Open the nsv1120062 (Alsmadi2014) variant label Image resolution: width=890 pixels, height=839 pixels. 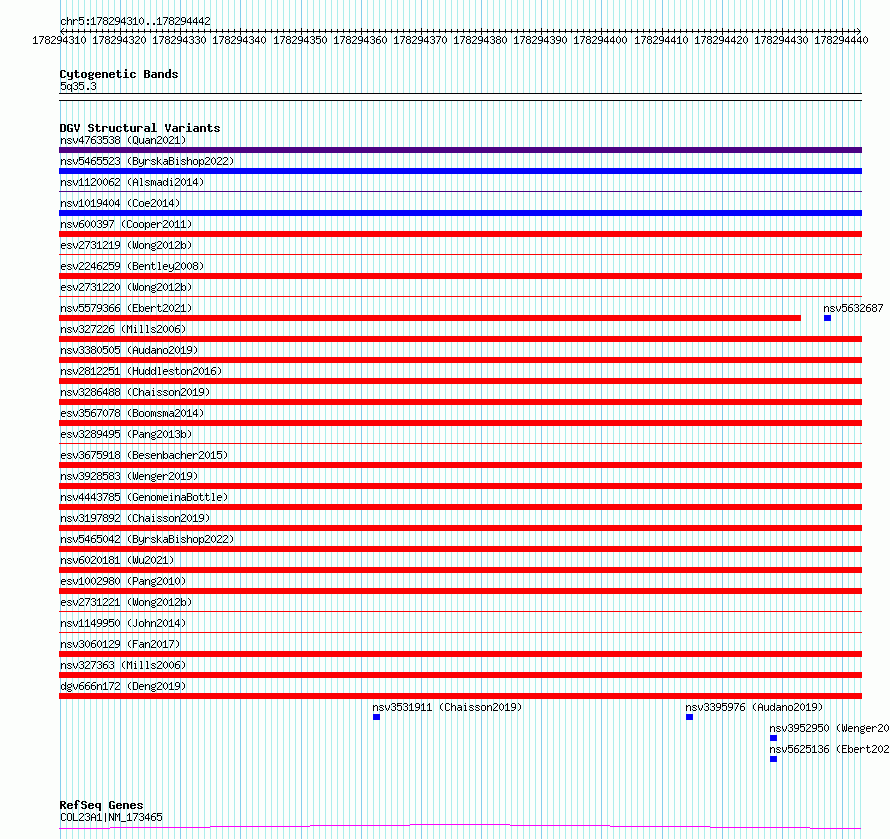(x=132, y=182)
